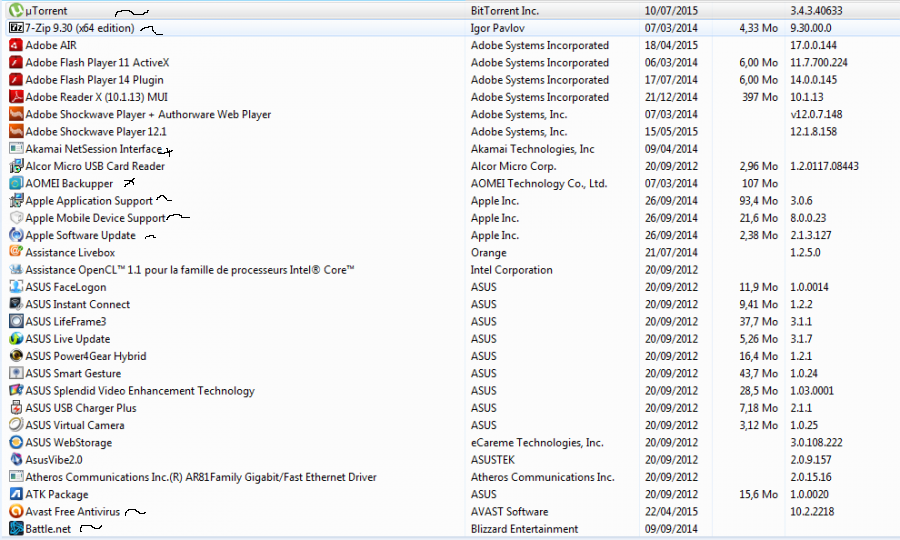Select the Atheros Communications Ethernet Driver entry
Viewport: 900px width, 540px height.
[x=200, y=477]
